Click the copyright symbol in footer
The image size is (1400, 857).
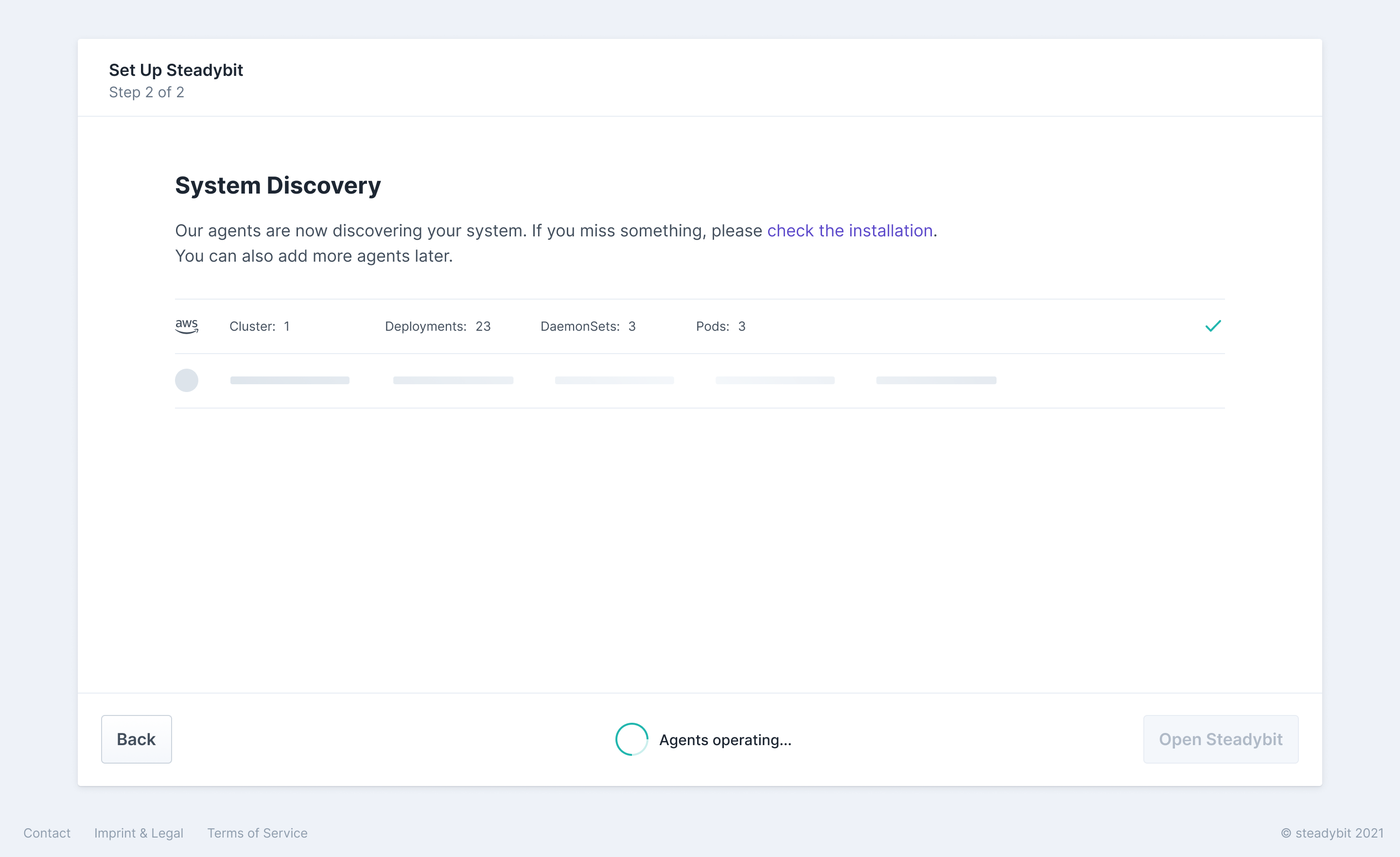pos(1286,833)
